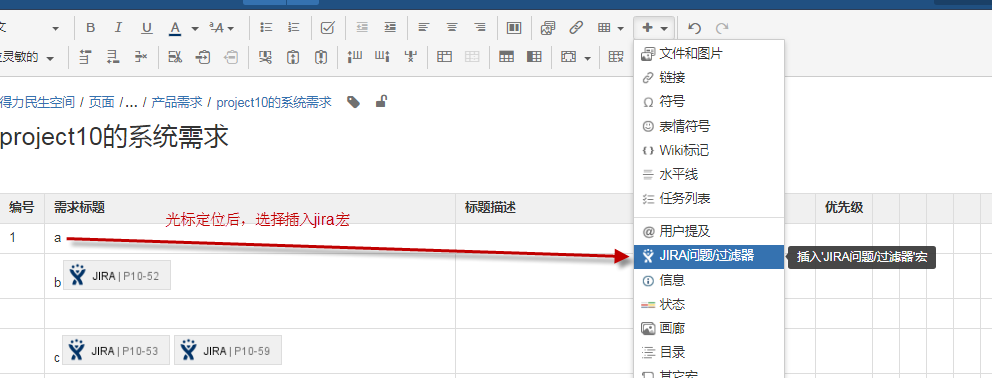Expand the breadcrumb ellipsis

coord(132,102)
